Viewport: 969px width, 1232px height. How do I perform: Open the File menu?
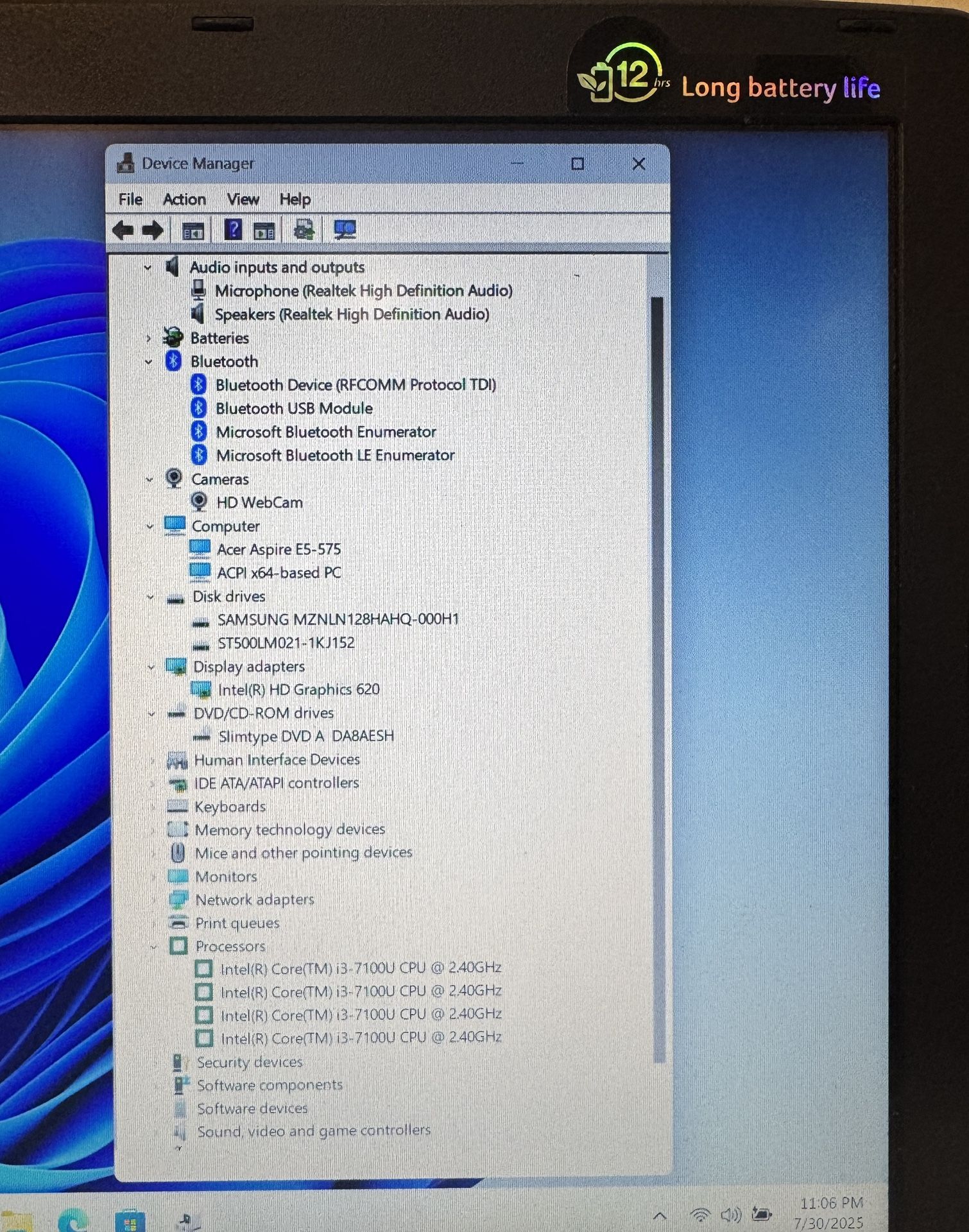pyautogui.click(x=130, y=200)
